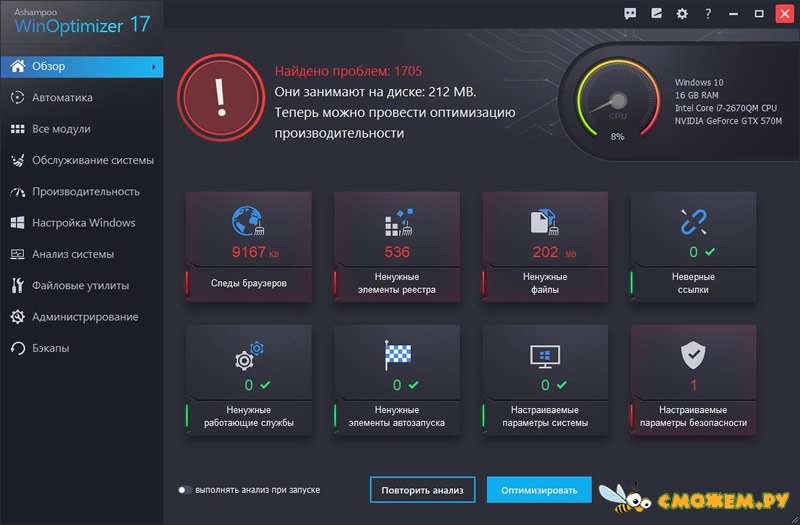Click the gears icon for running services

[249, 356]
